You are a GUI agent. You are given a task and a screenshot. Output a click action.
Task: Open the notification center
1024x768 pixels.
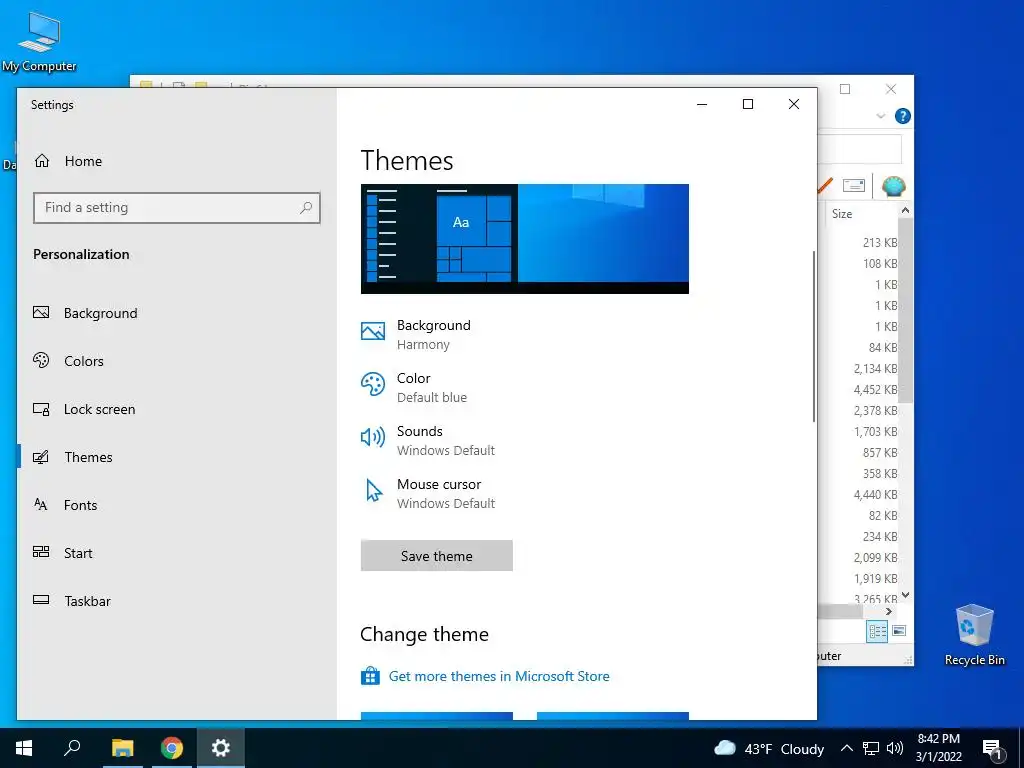(993, 748)
